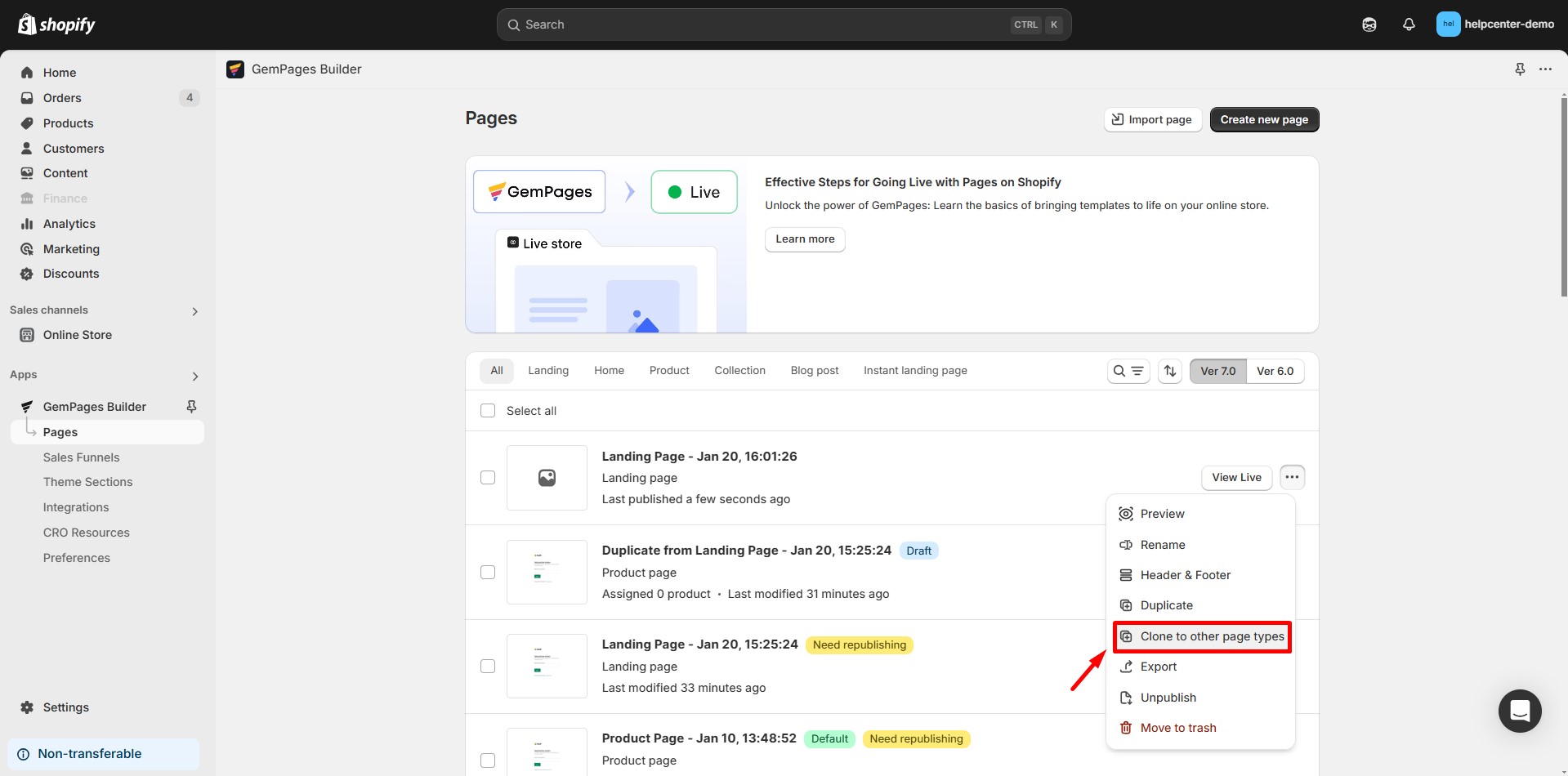The image size is (1568, 776).
Task: Open the pin icon next to GemPages Builder header
Action: (1520, 69)
